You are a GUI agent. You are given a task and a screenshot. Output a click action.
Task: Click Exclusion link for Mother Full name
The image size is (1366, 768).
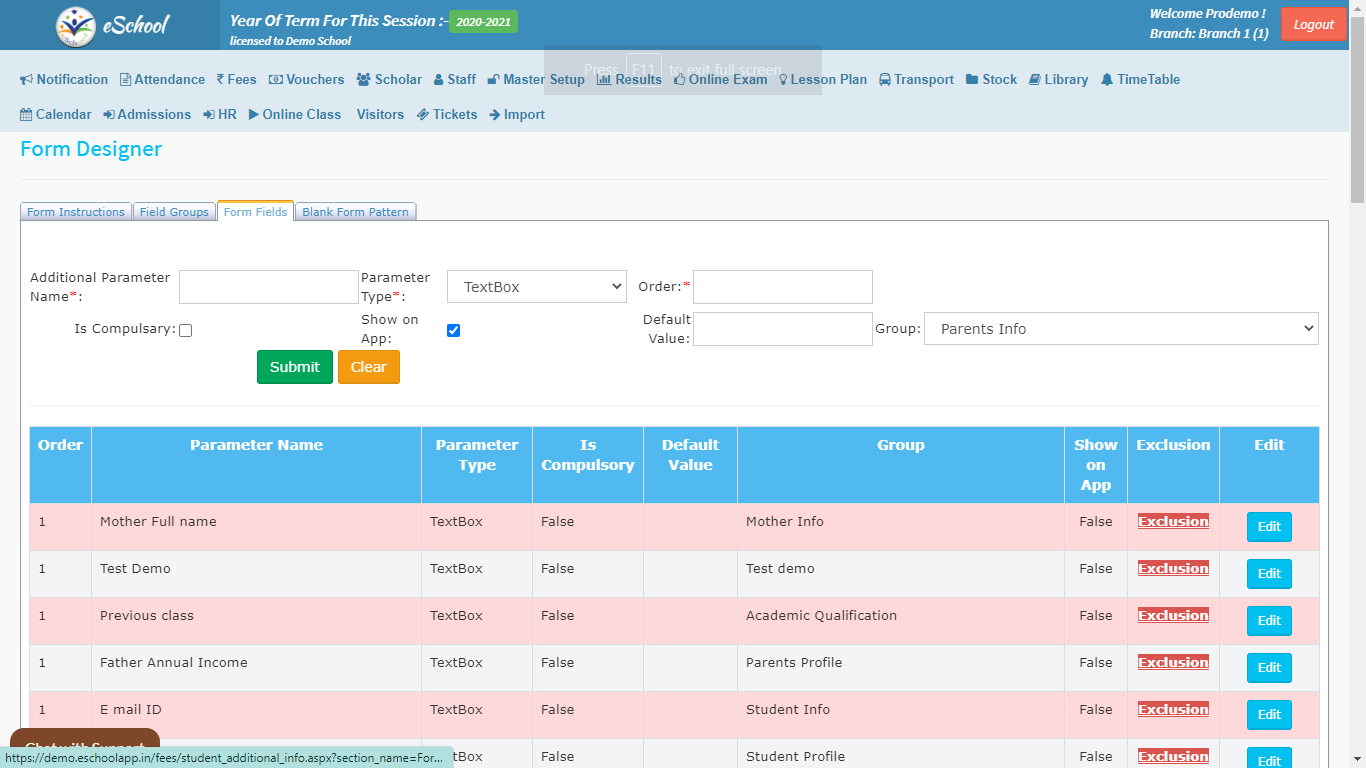pos(1173,521)
